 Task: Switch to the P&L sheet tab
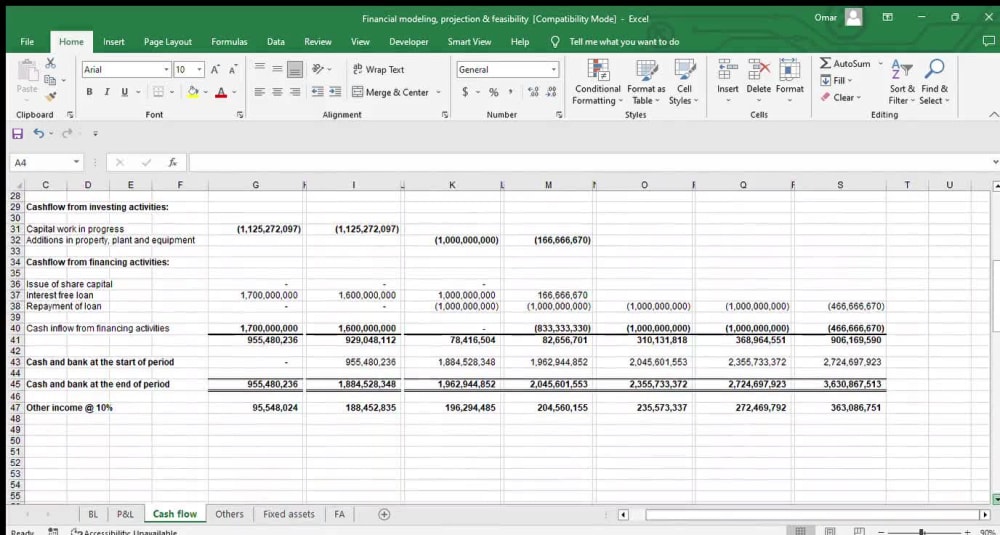pos(125,514)
